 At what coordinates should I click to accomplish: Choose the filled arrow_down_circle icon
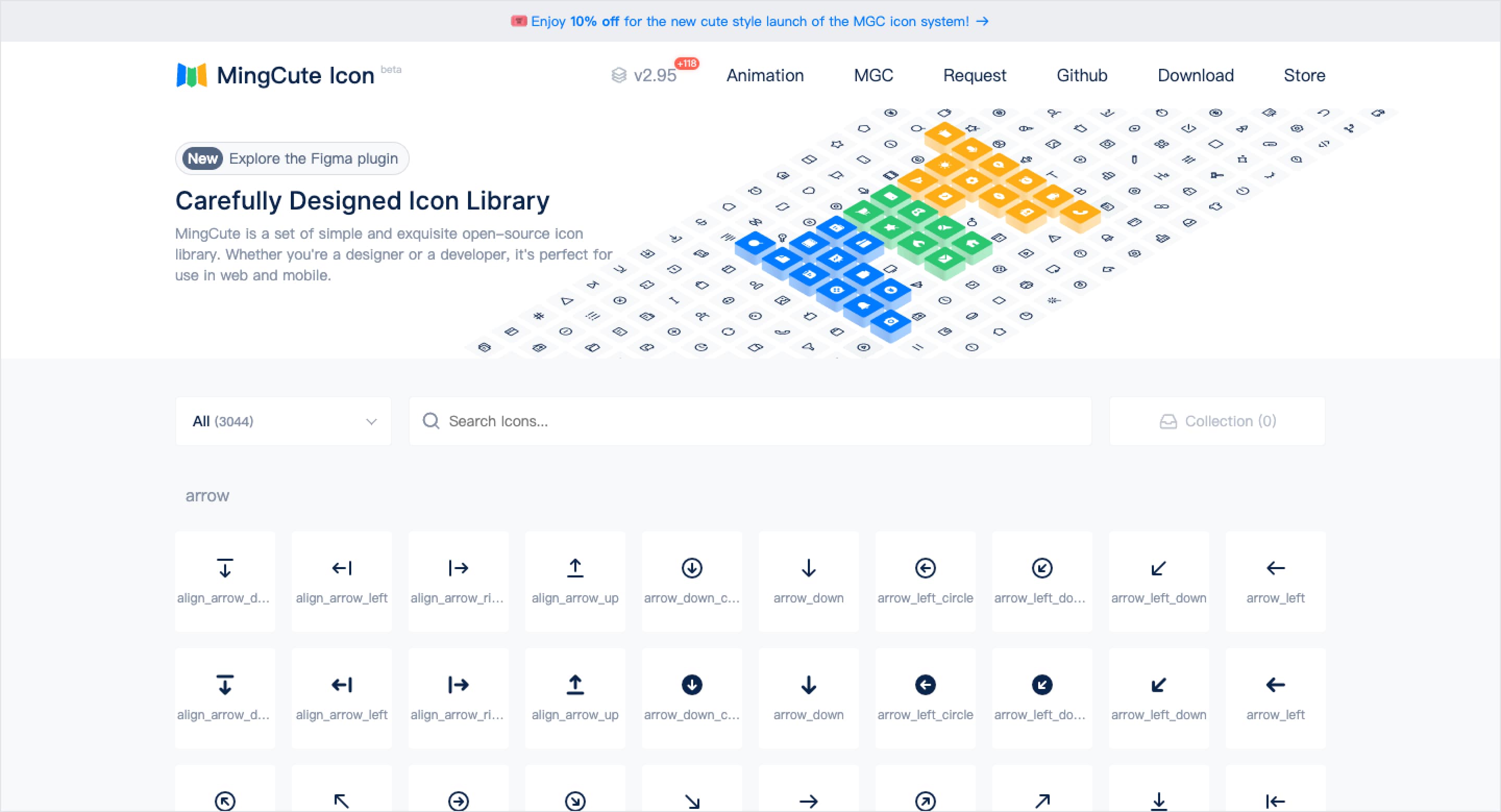pyautogui.click(x=692, y=685)
